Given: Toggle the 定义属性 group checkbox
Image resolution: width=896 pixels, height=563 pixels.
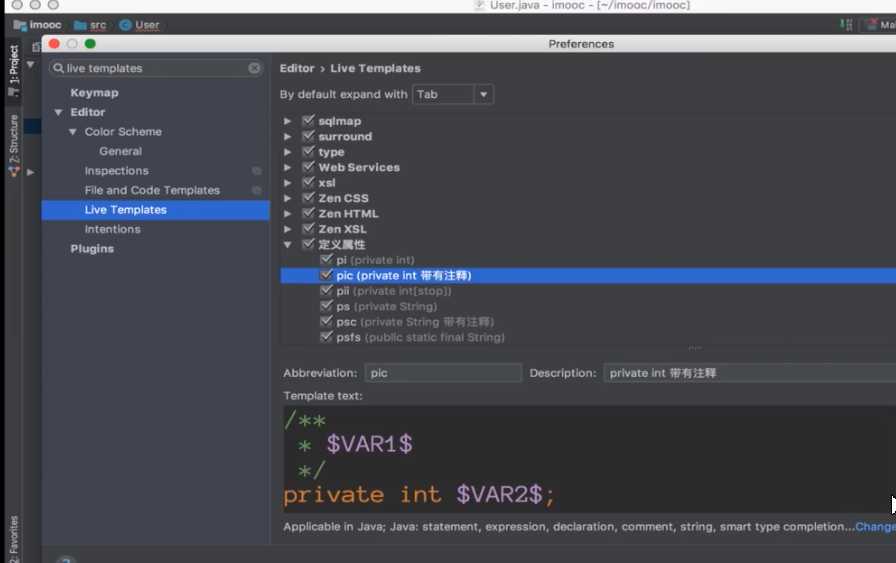Looking at the screenshot, I should click(x=309, y=244).
